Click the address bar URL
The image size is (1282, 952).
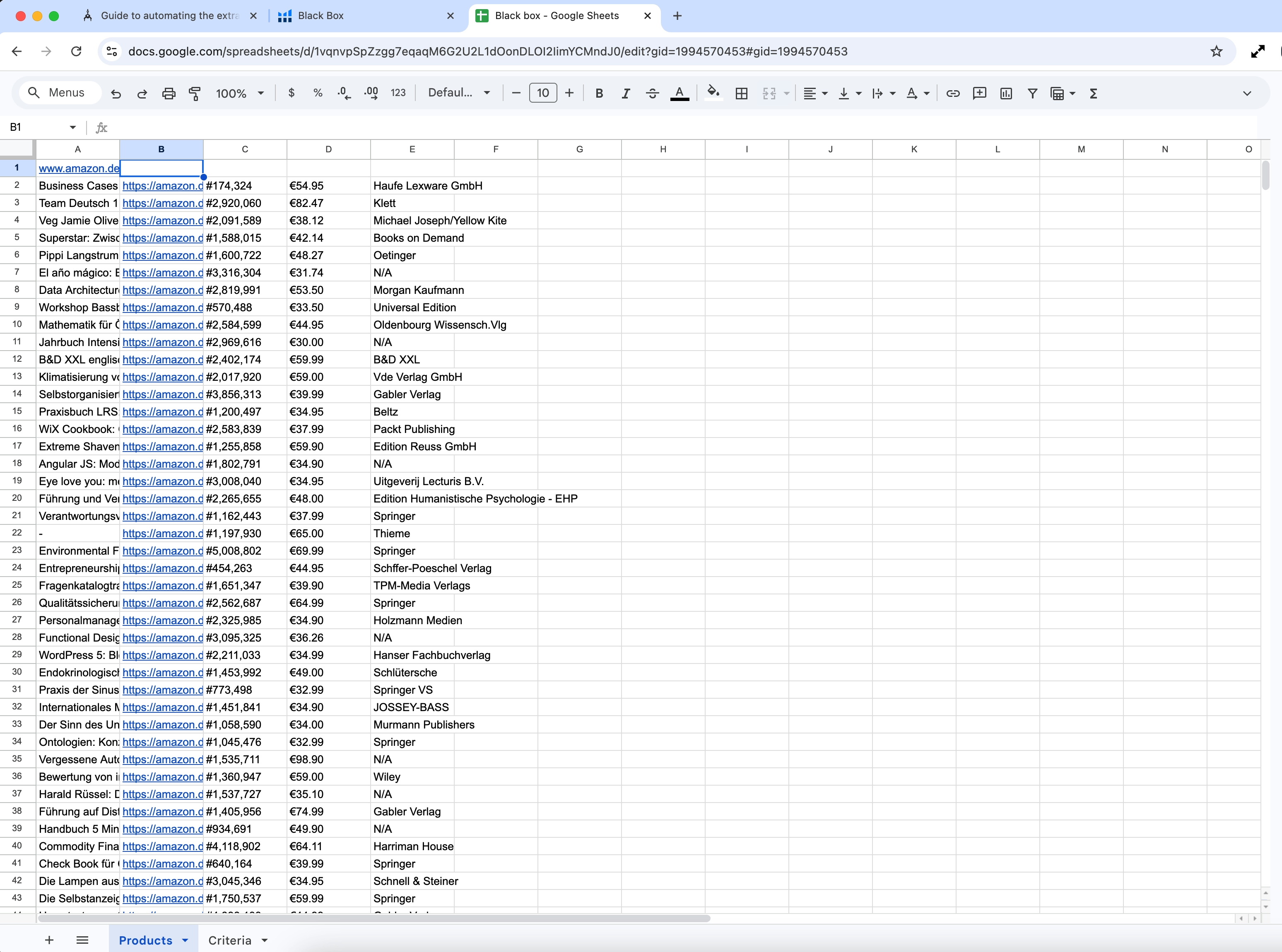(x=488, y=51)
